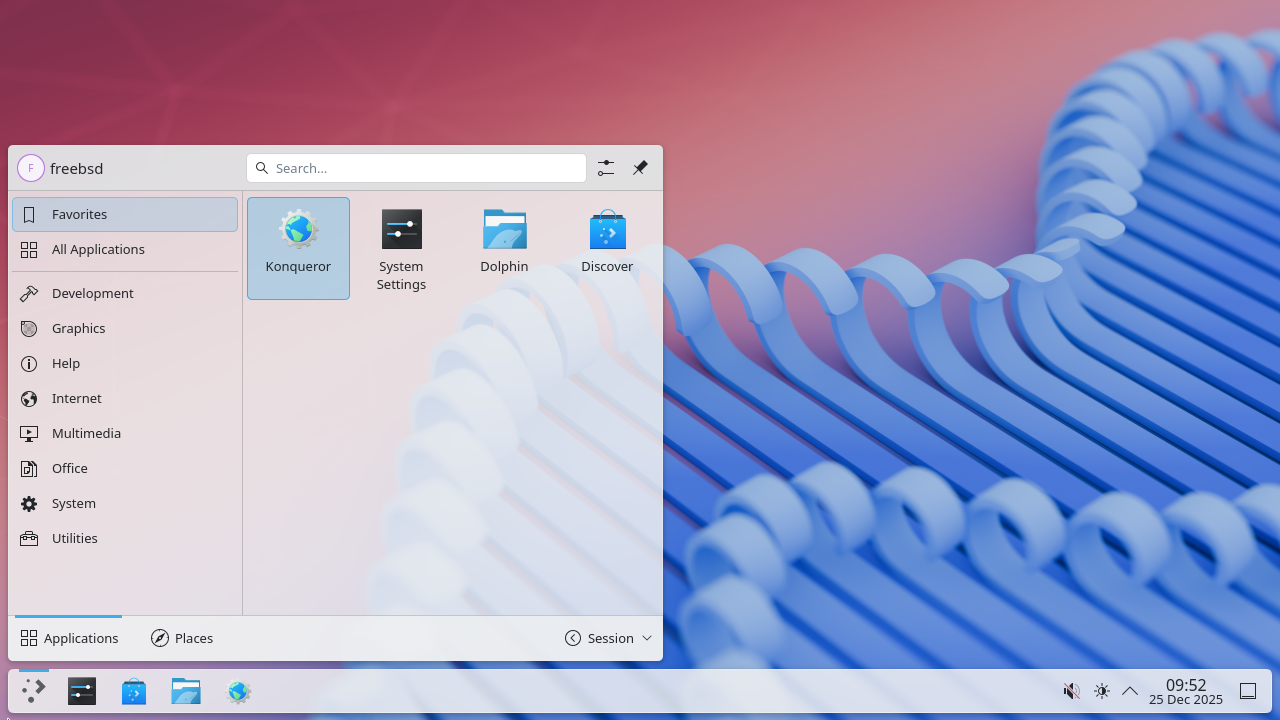Expand the hidden system tray arrow
Screen dimensions: 1280x720
(1130, 691)
